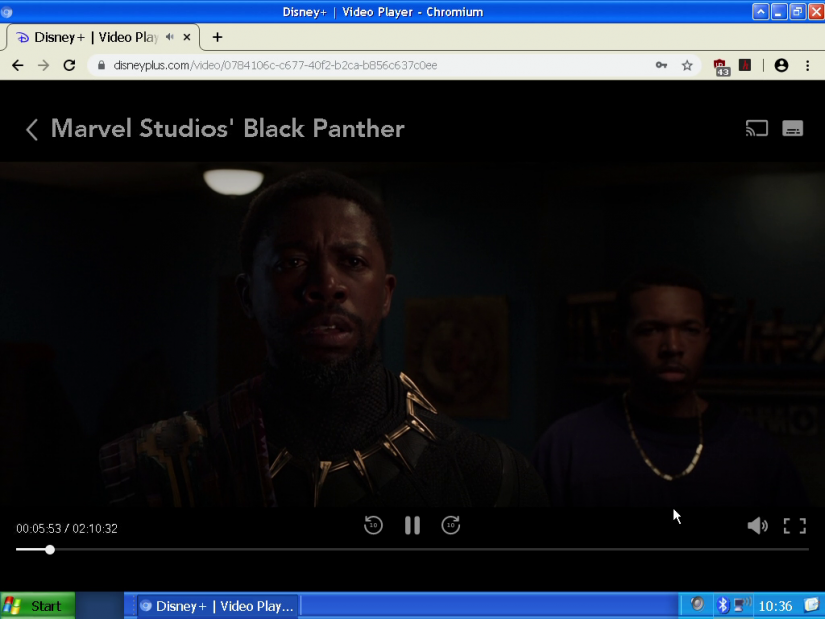
Task: Open the Chromium three-dot menu
Action: pos(808,65)
